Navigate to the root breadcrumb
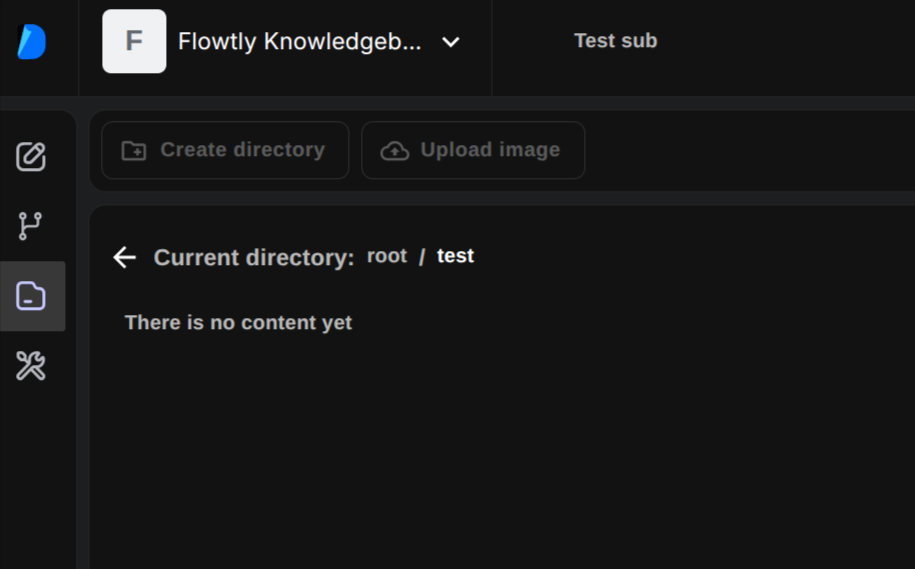This screenshot has width=915, height=569. pos(387,256)
